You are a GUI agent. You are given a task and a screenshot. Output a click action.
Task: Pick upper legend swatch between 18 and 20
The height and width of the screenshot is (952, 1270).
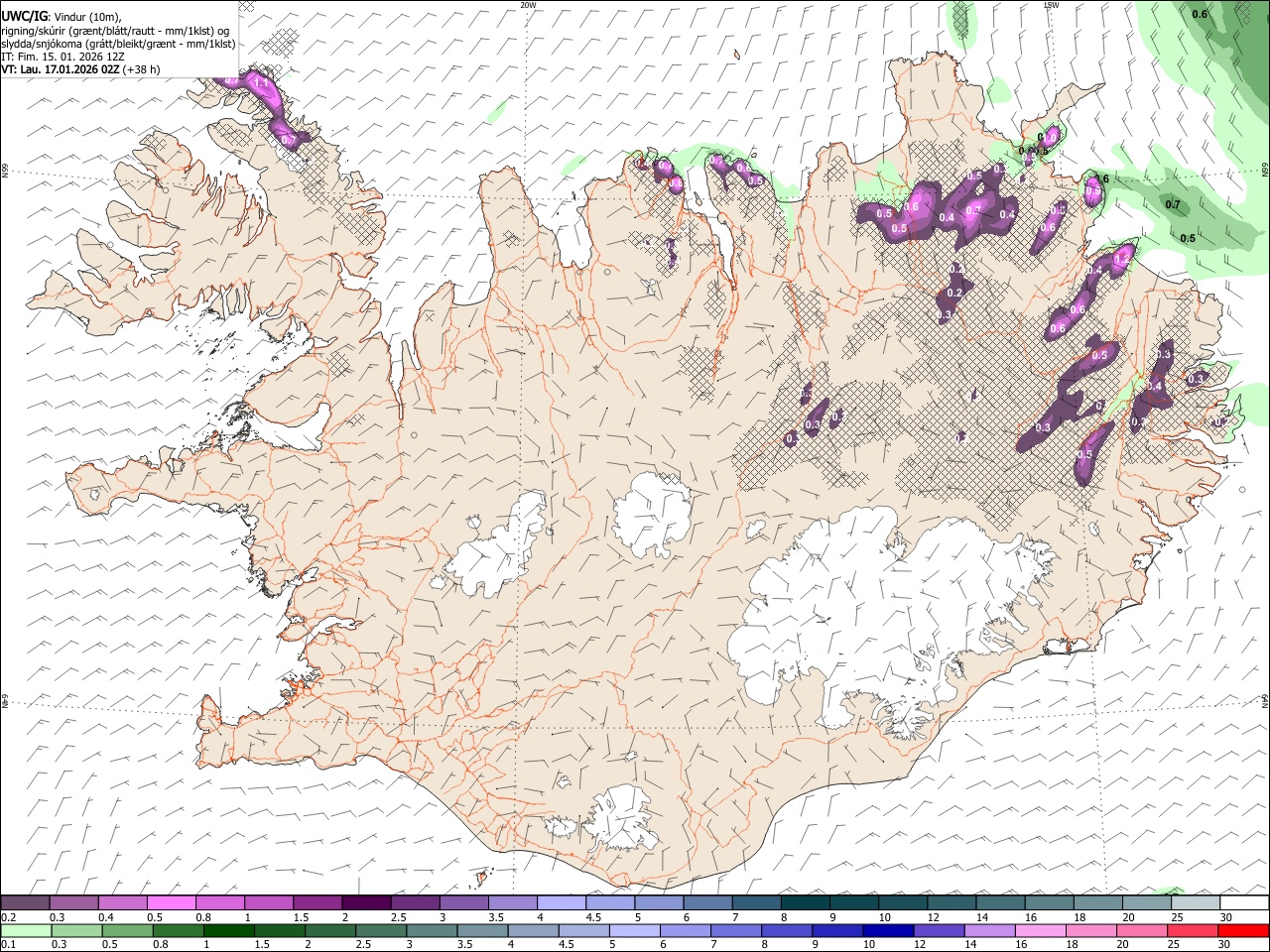click(1097, 902)
